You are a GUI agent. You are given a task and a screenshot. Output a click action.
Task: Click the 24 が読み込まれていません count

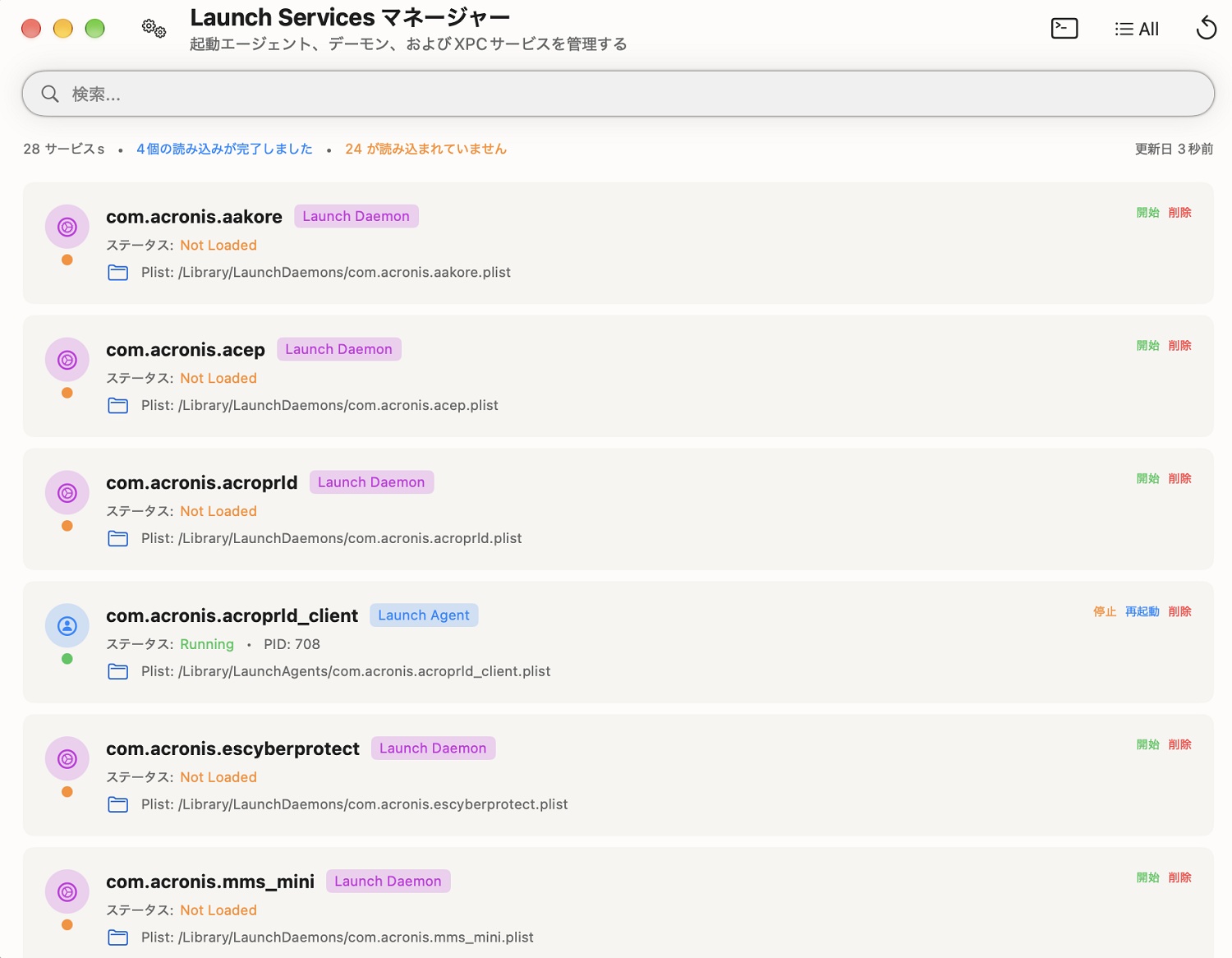(425, 149)
